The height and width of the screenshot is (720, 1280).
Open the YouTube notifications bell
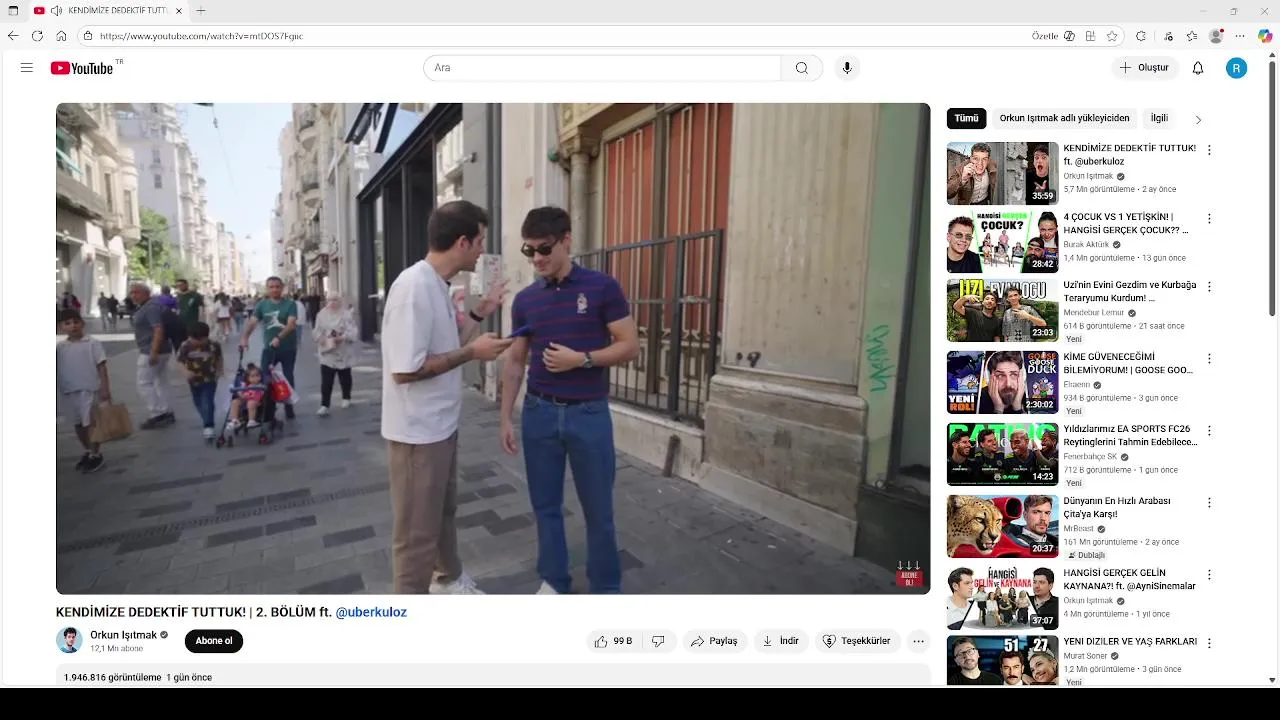coord(1198,68)
